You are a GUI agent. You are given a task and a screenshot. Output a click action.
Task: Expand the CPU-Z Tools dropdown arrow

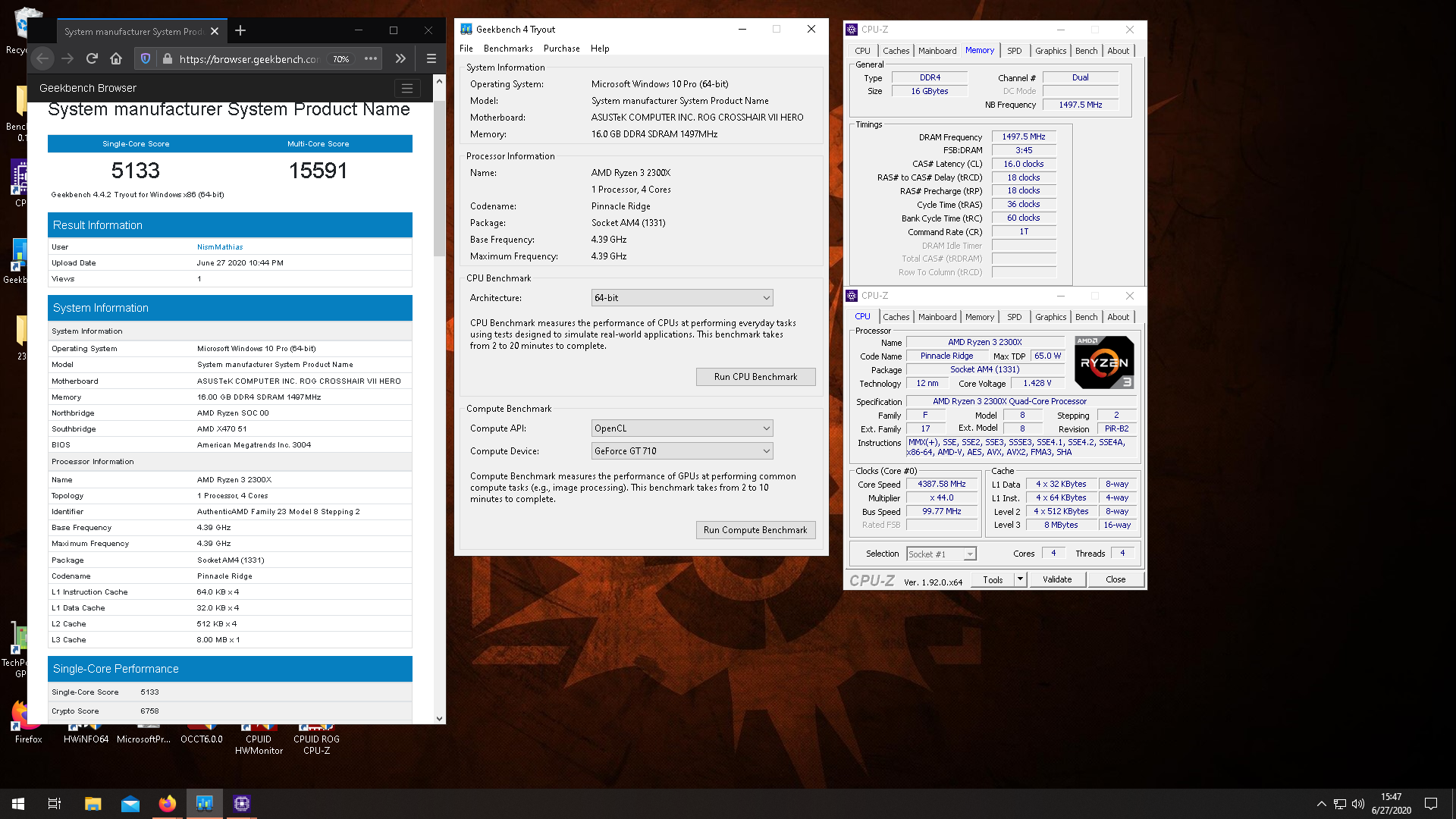1020,579
